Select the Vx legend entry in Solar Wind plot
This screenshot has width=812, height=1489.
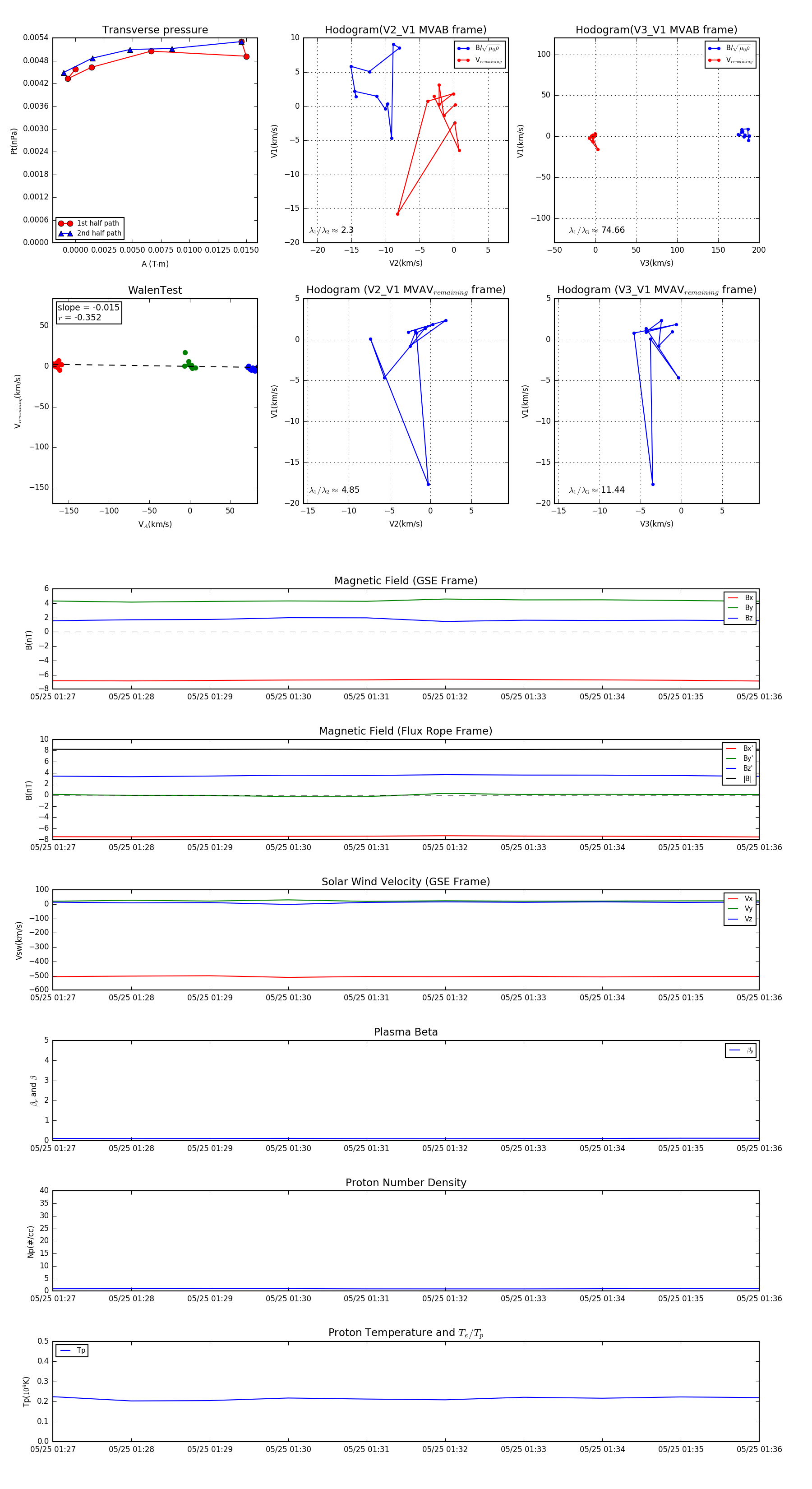click(x=740, y=898)
